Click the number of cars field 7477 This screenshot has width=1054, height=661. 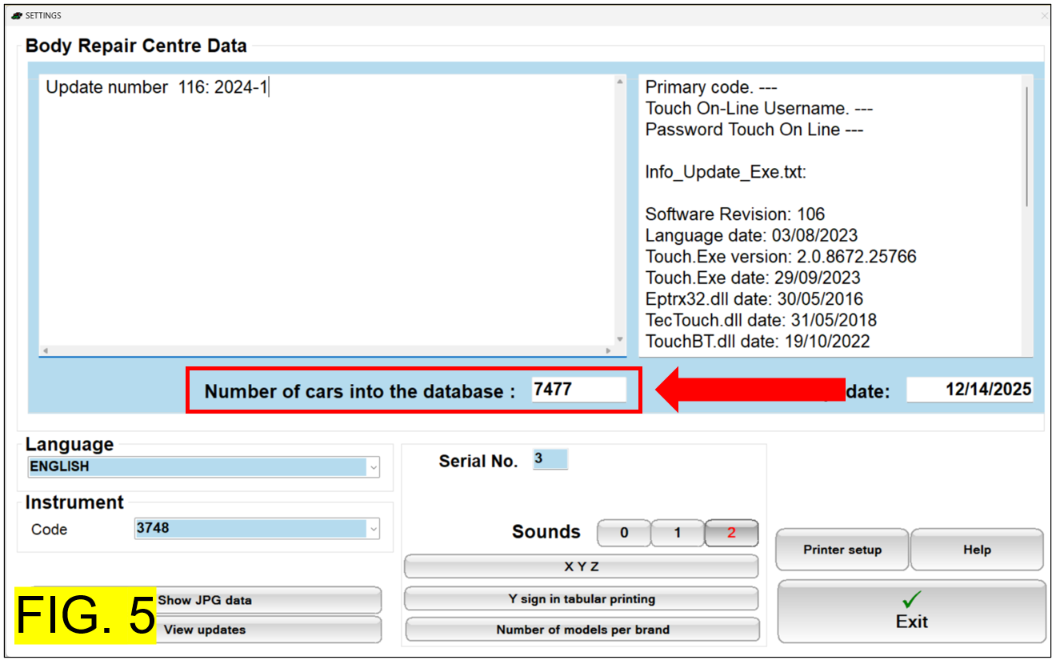click(x=579, y=389)
